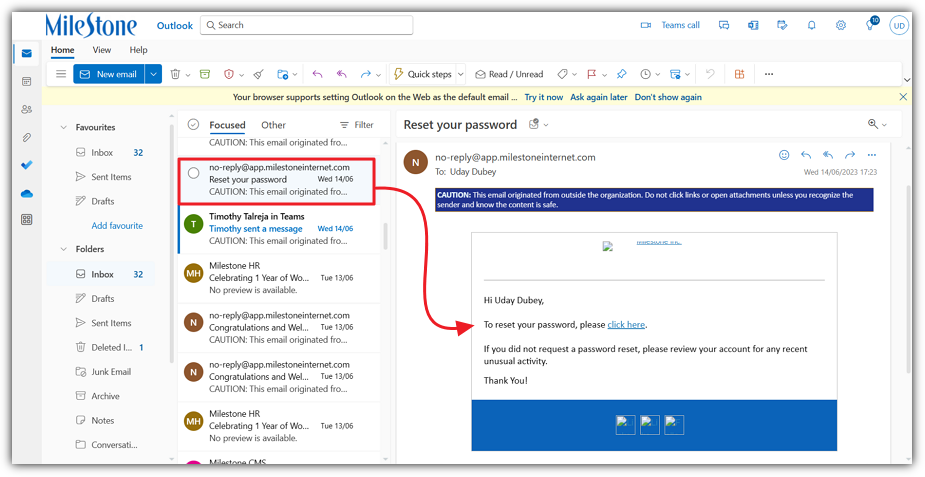The image size is (925, 477).
Task: Click the Sweep broom icon
Action: click(258, 74)
